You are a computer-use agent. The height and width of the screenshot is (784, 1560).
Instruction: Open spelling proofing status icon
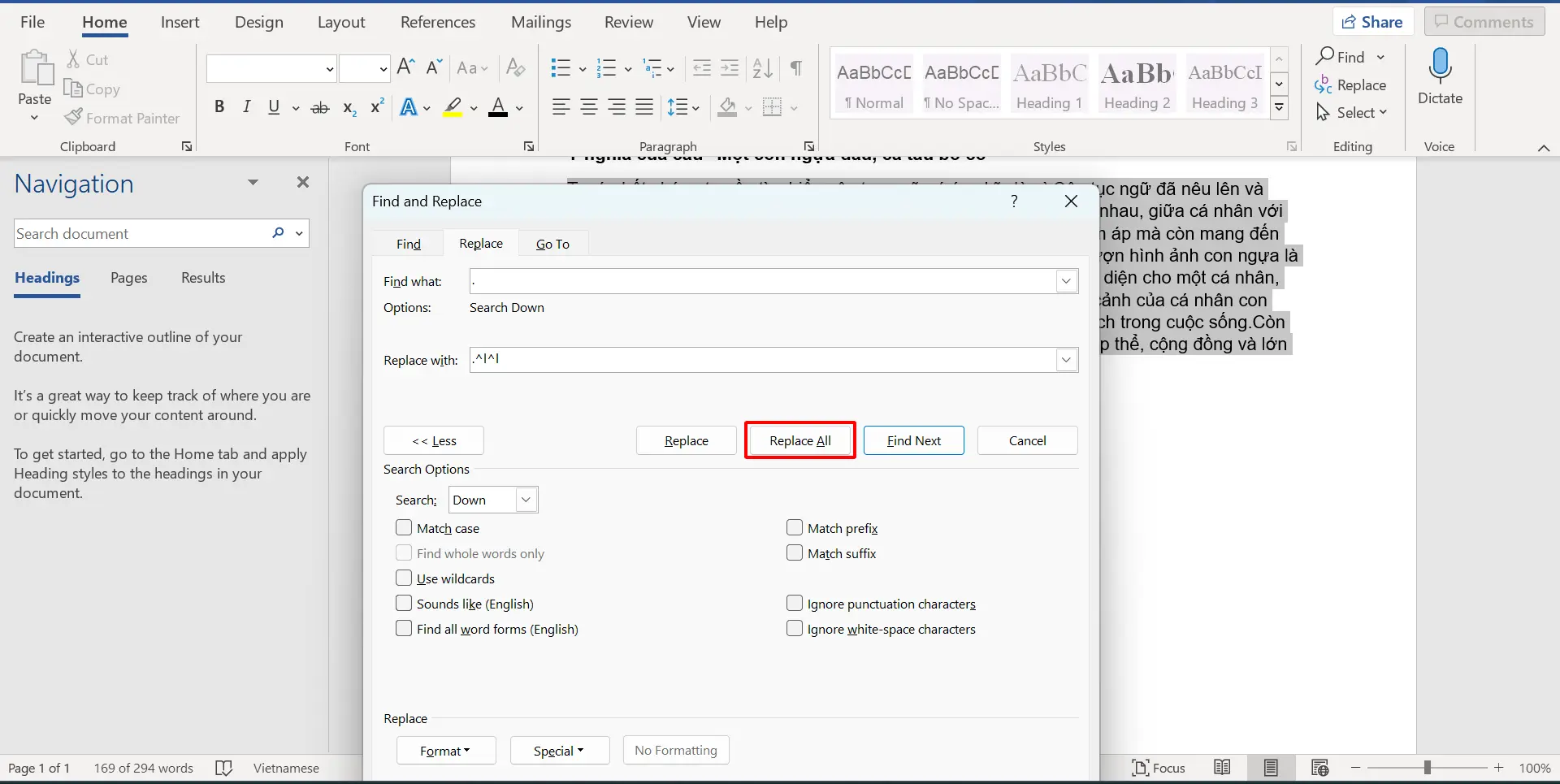coord(223,768)
